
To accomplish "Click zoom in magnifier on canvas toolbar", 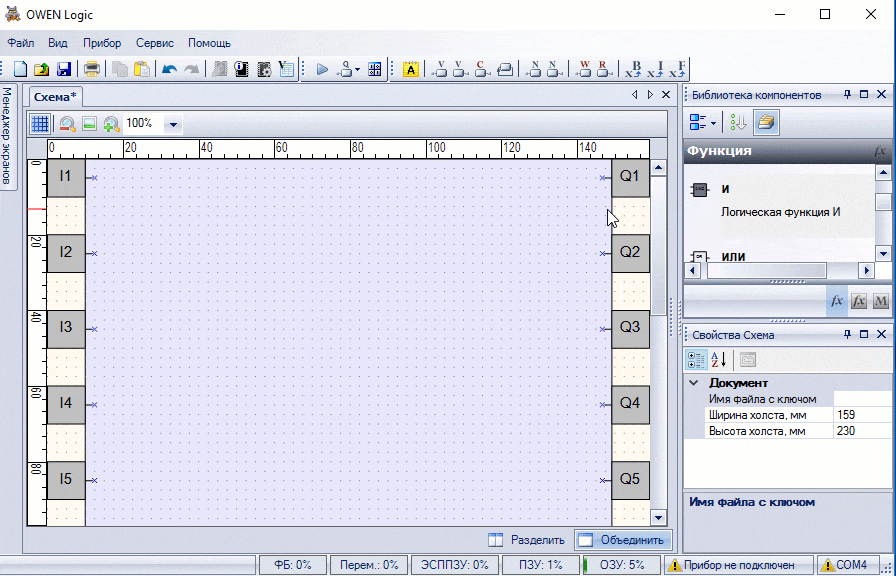I will click(x=111, y=124).
